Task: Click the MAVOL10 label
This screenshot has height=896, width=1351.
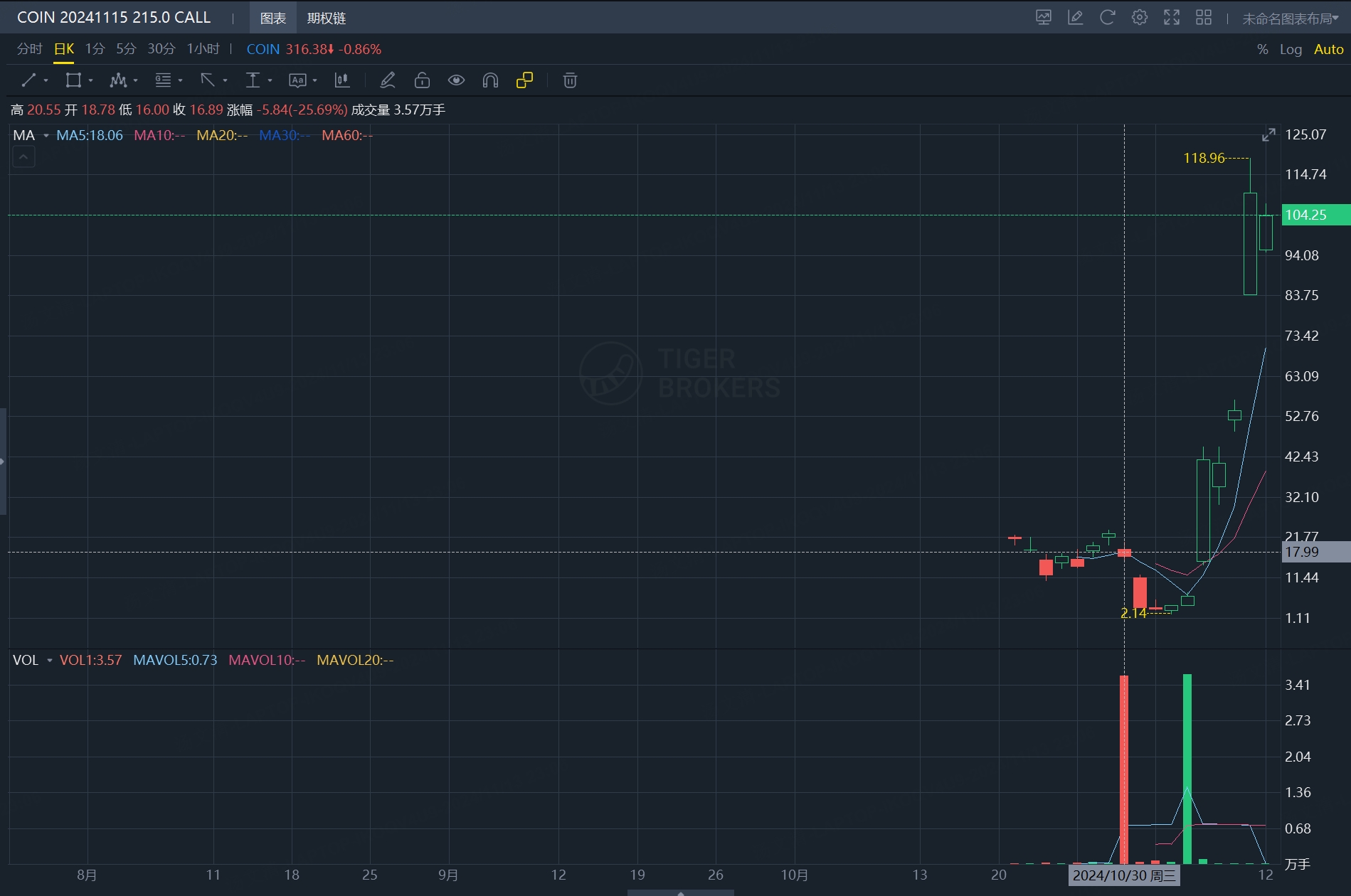Action: [267, 660]
